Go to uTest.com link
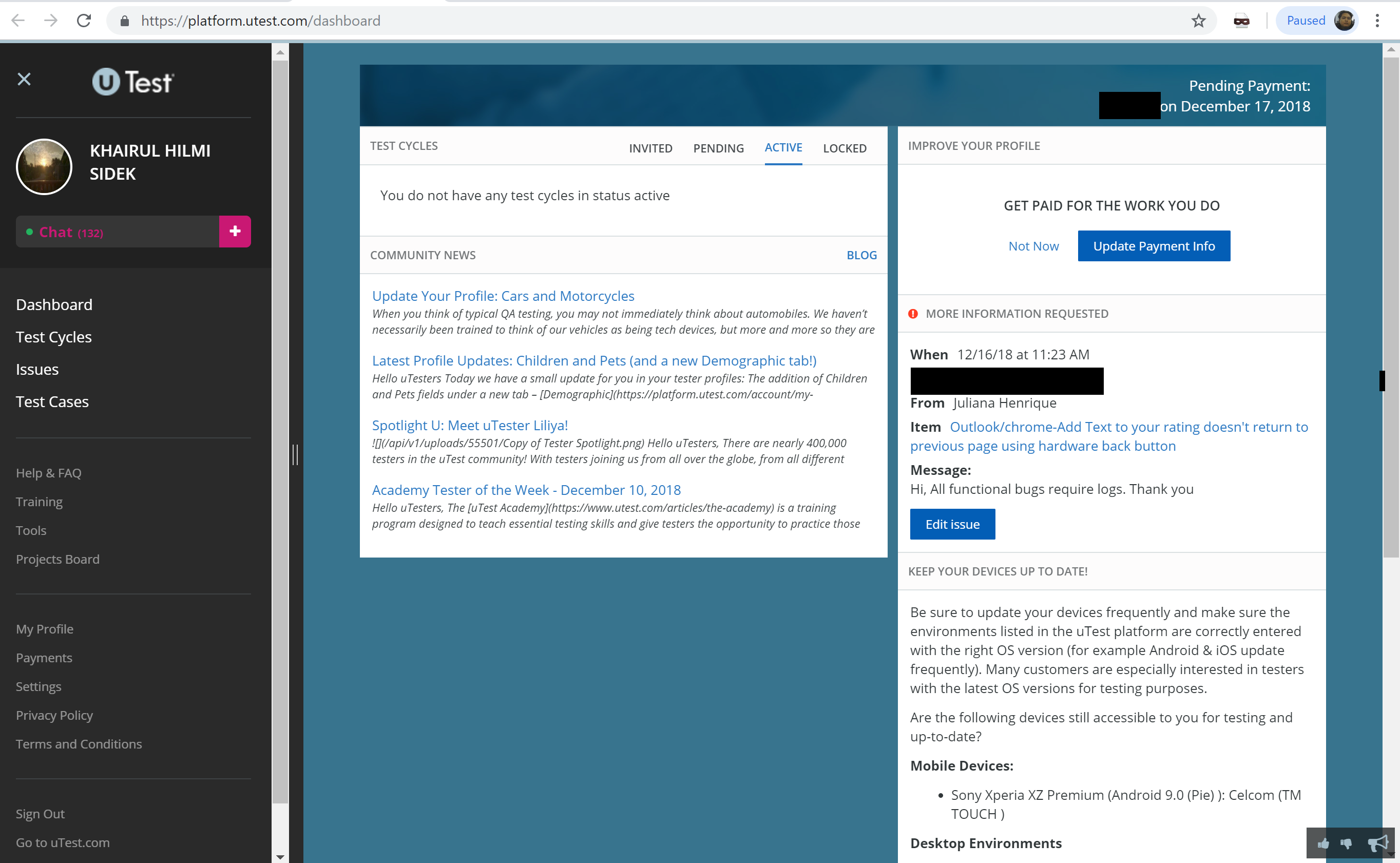Screen dimensions: 1400x863 (63, 842)
